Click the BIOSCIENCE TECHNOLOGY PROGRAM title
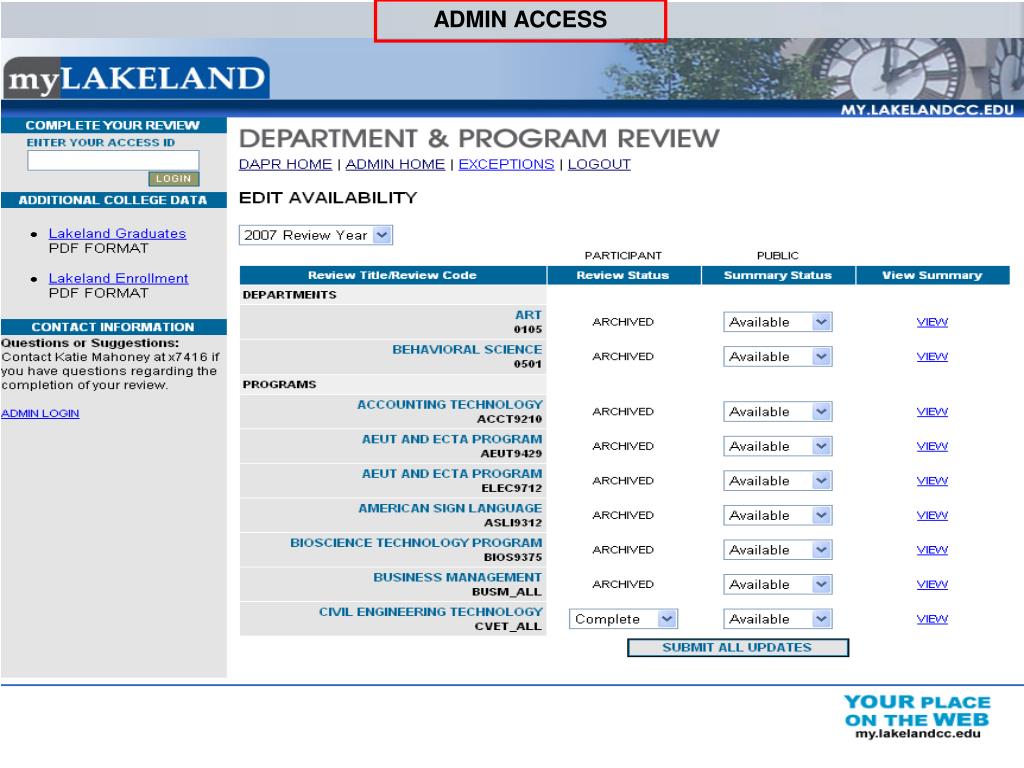This screenshot has width=1024, height=768. click(x=416, y=543)
